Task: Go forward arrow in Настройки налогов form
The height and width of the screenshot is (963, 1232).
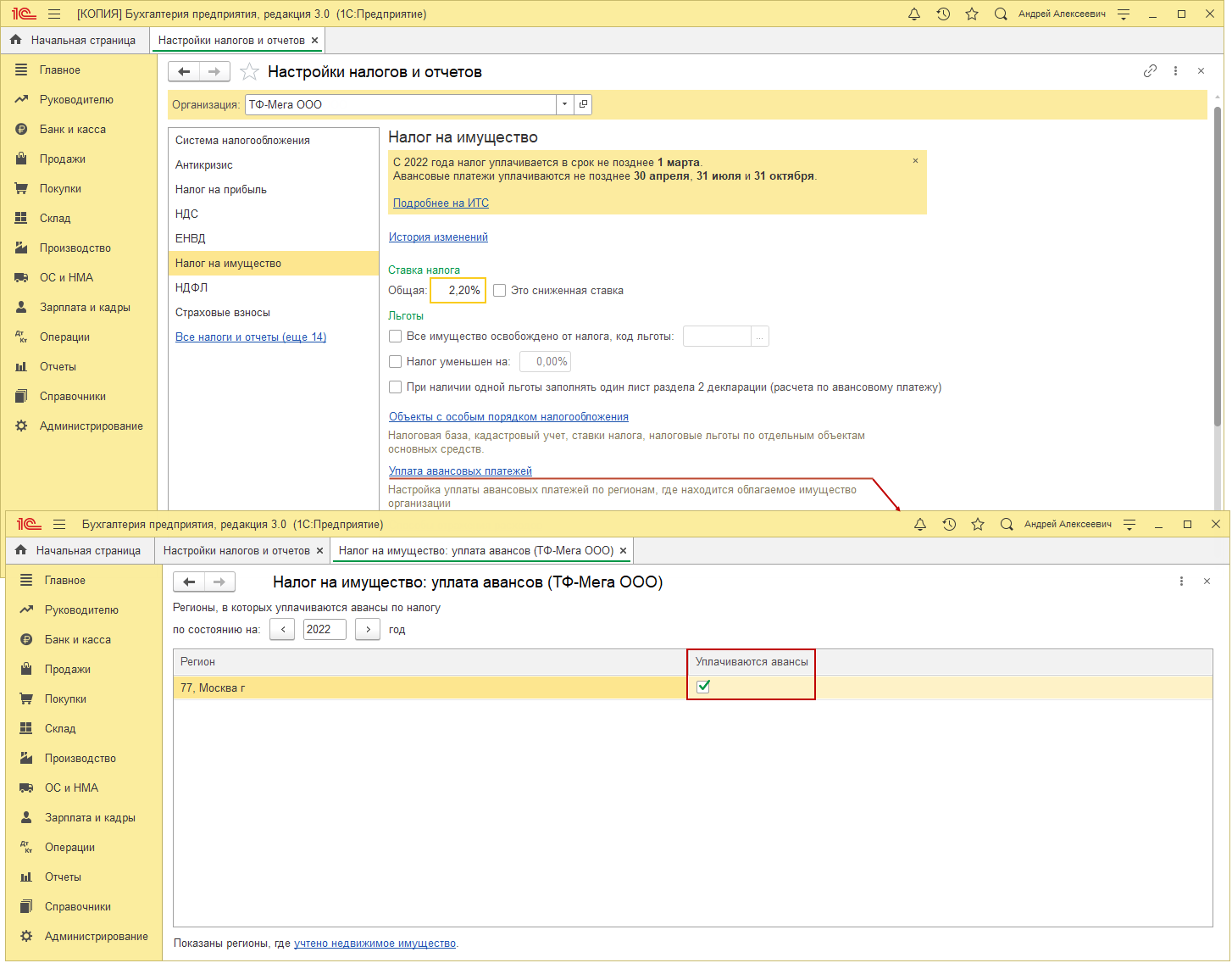Action: click(214, 72)
